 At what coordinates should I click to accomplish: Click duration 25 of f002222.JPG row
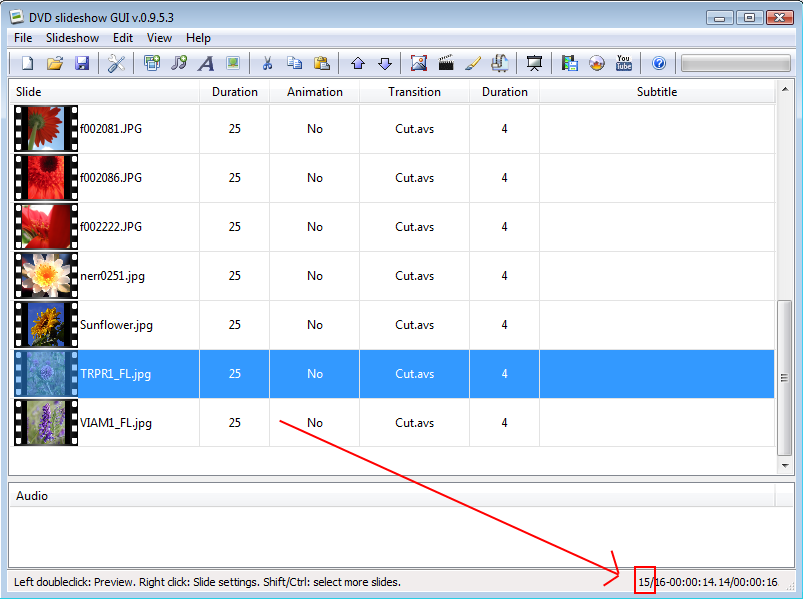[x=235, y=227]
